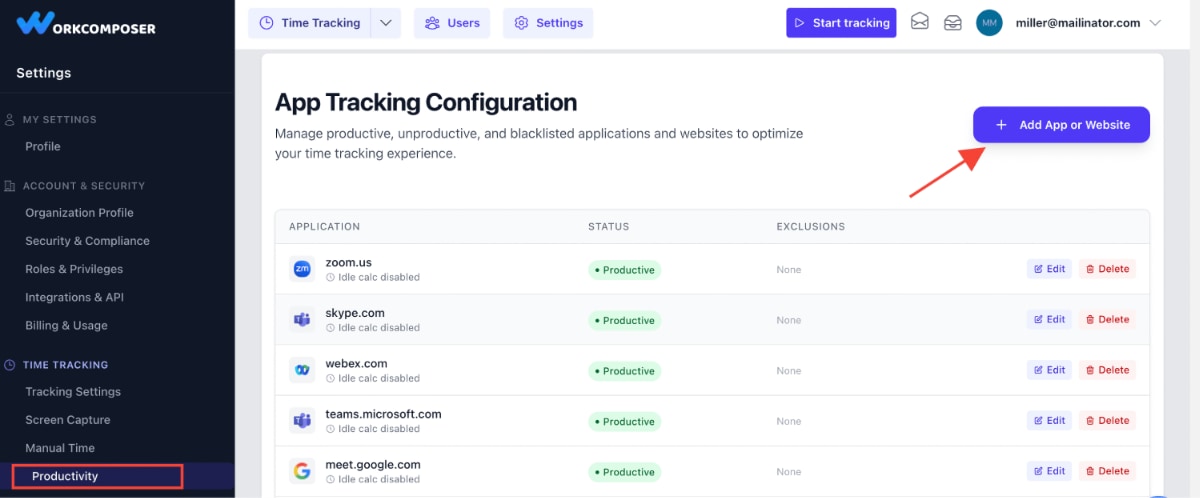Click the webex.com application name
The image size is (1200, 498).
tap(356, 364)
